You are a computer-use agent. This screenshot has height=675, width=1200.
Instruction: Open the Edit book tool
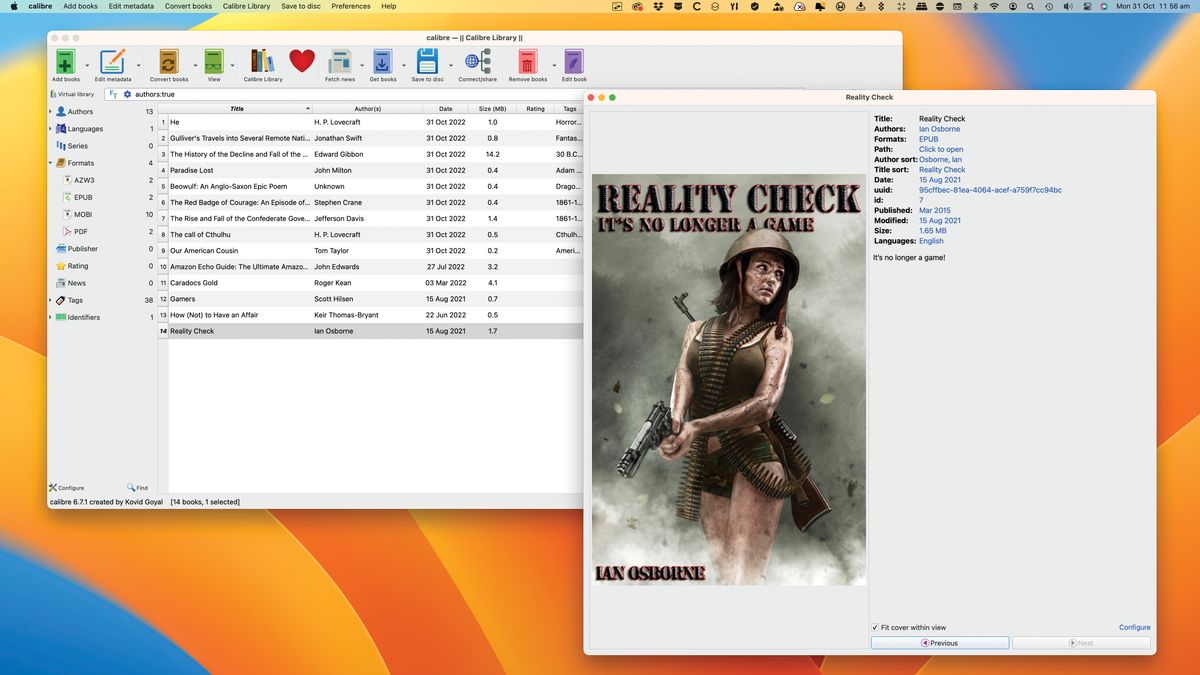coord(572,62)
